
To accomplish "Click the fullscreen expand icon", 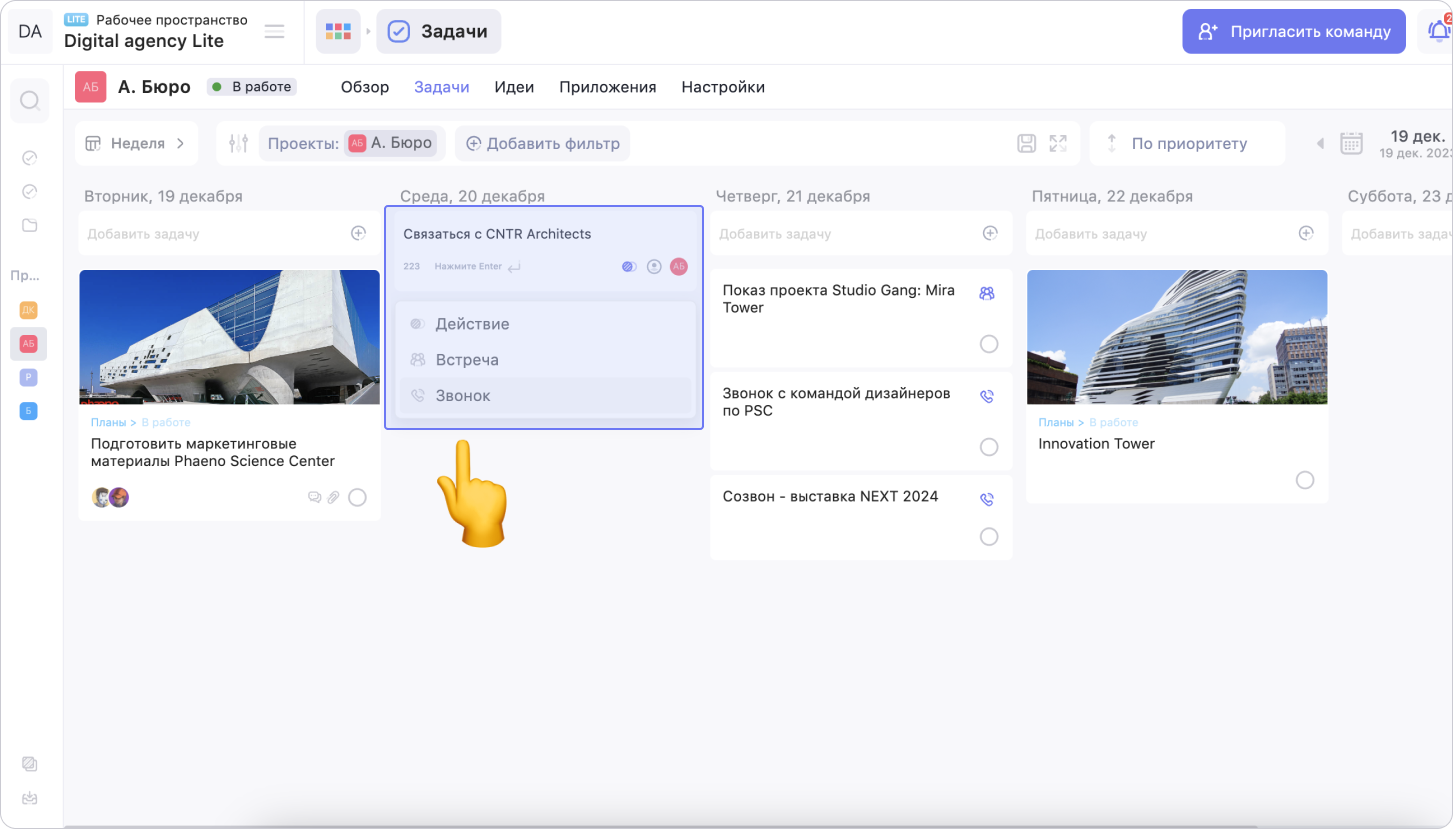I will [x=1058, y=143].
